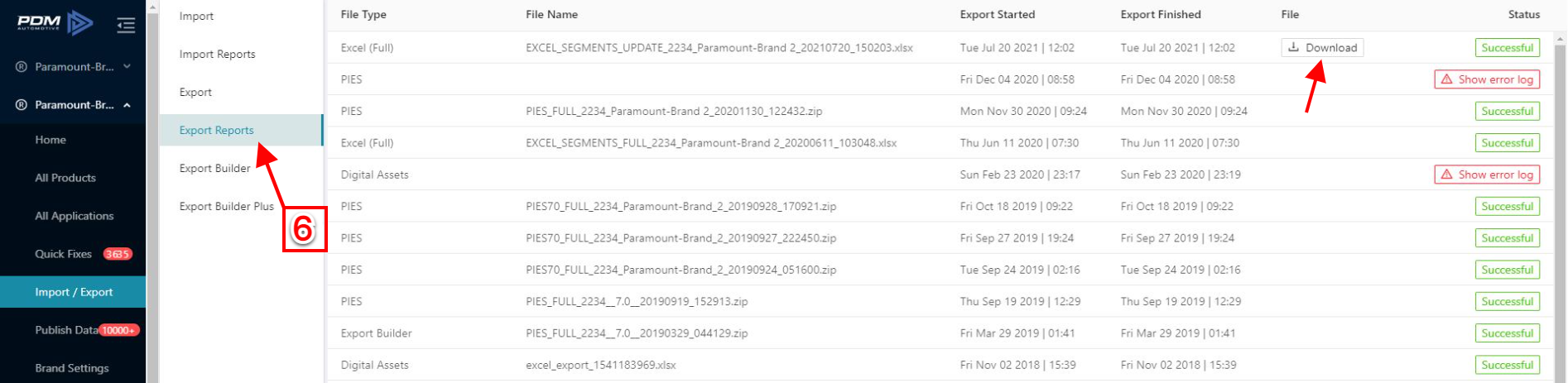The image size is (1568, 383).
Task: Click registered icon beside second Paramount brand
Action: [x=22, y=105]
